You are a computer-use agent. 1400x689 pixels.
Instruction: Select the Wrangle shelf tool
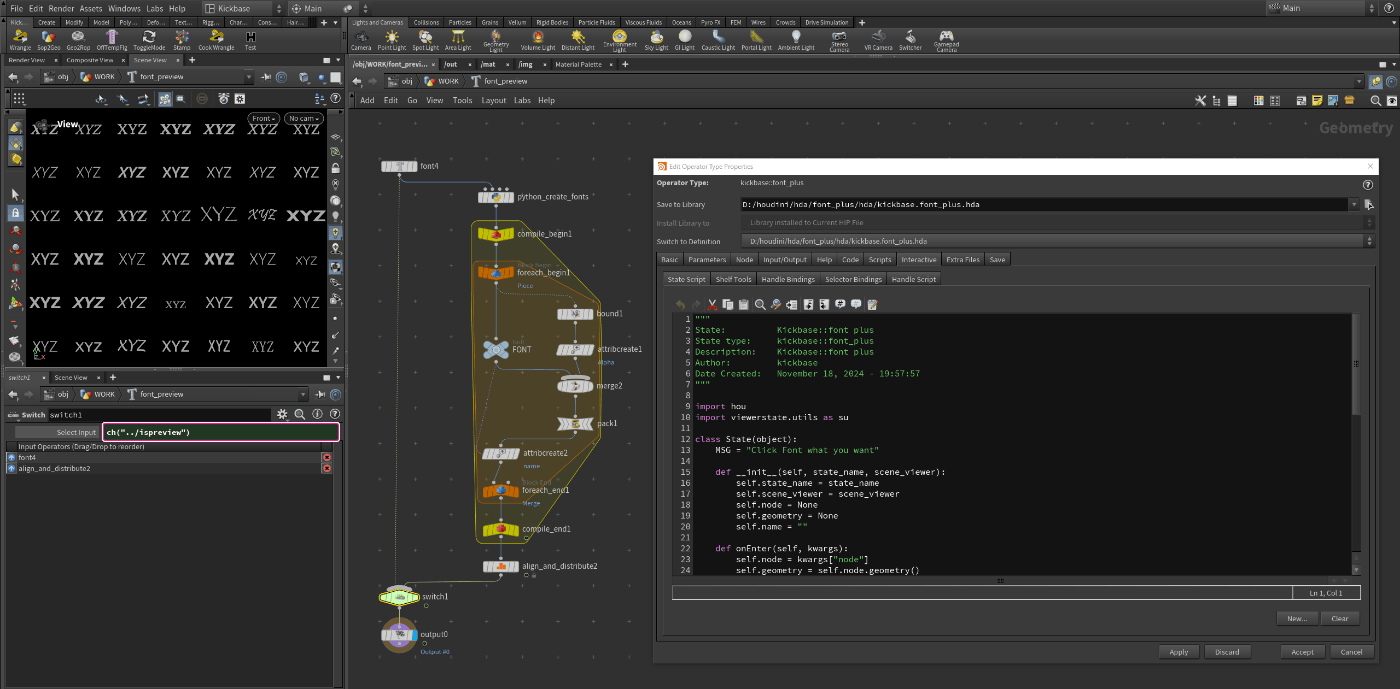tap(20, 40)
